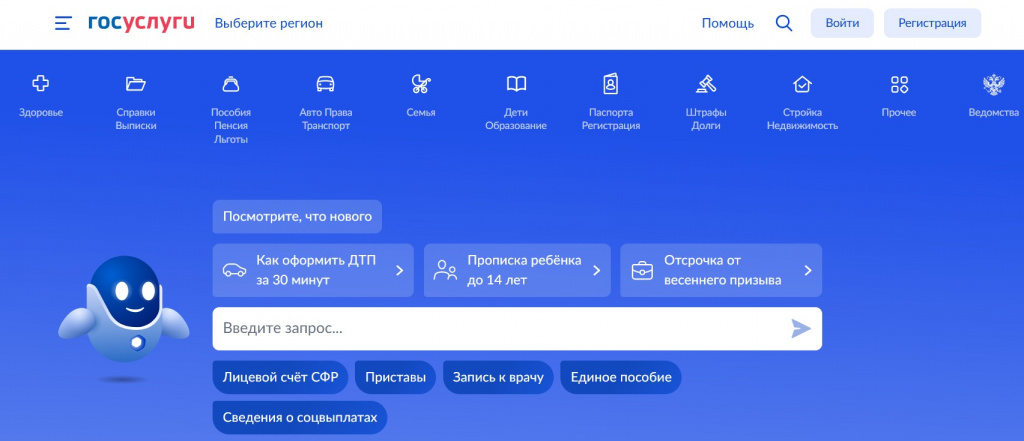The height and width of the screenshot is (441, 1024).
Task: Click the search magnifier icon
Action: (784, 23)
